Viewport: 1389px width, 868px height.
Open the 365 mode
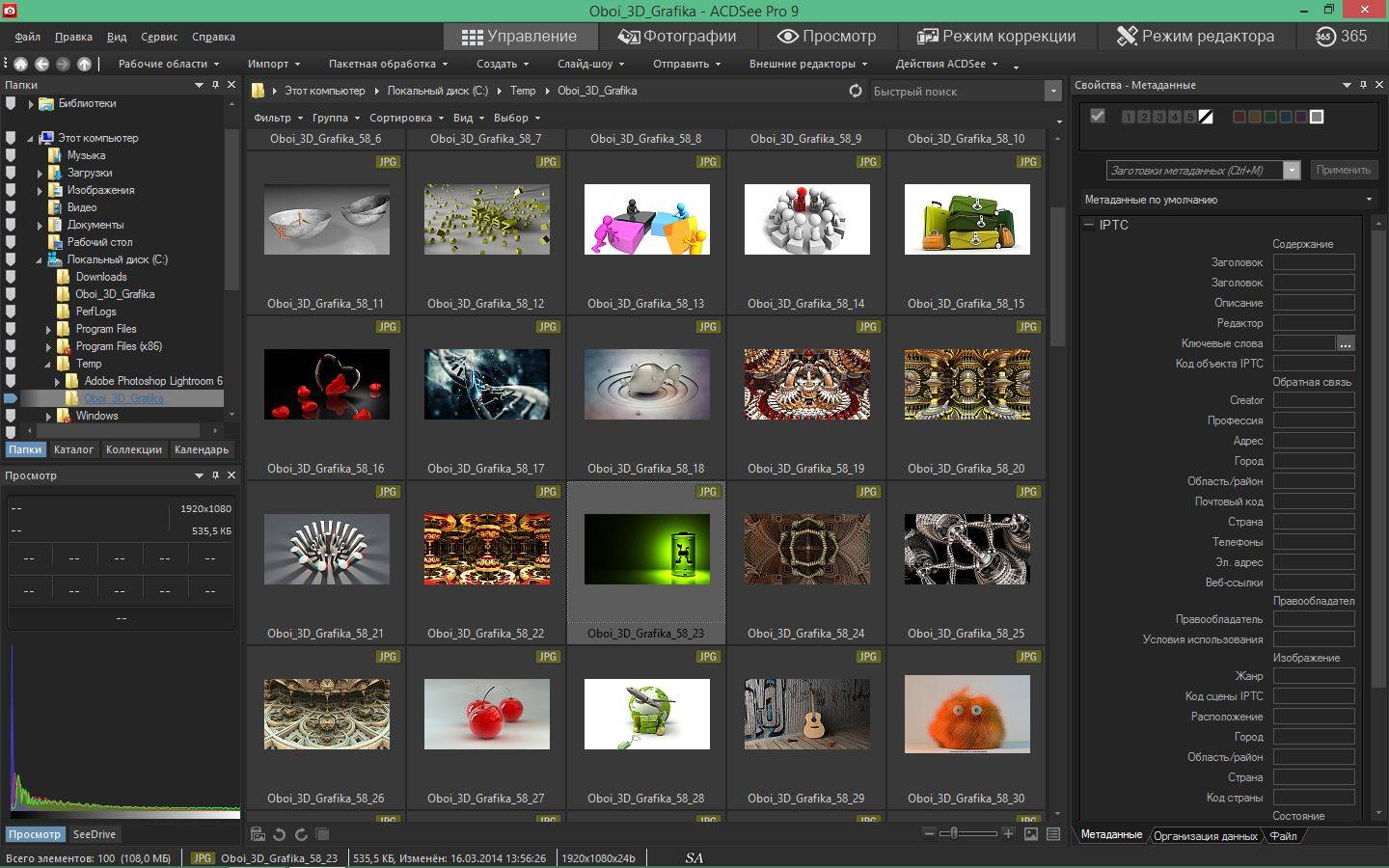(1342, 36)
